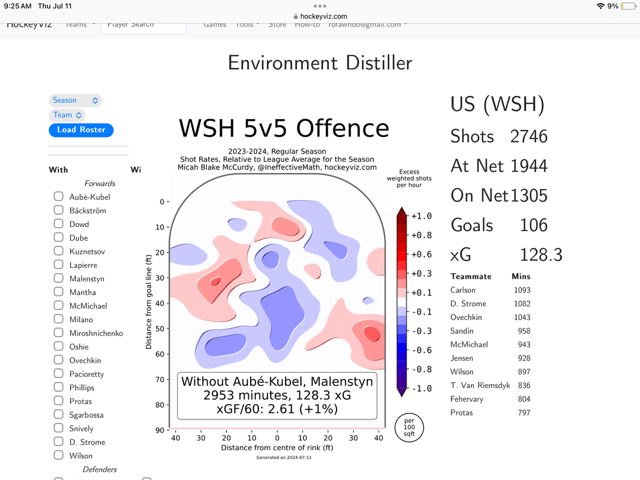Check the D. Strome checkbox
The image size is (640, 480).
[58, 441]
